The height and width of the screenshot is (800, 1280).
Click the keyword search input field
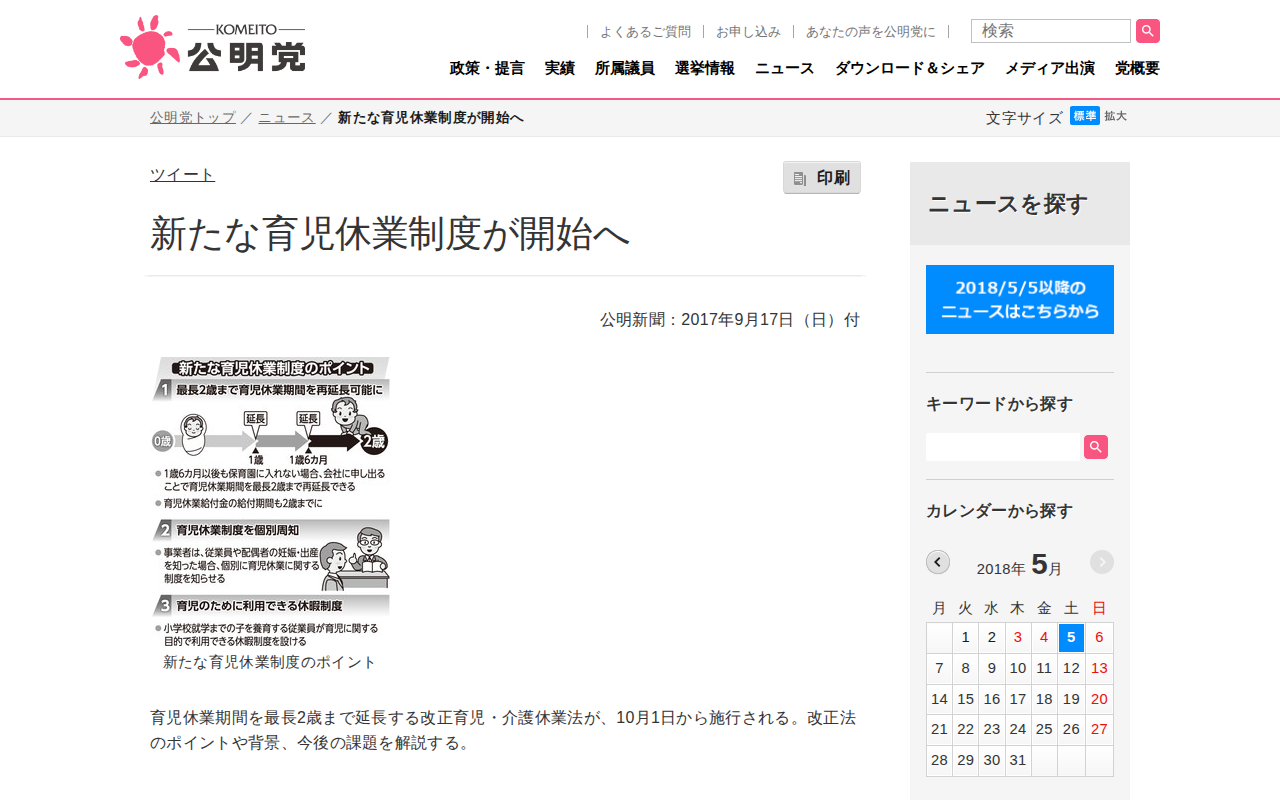tap(1005, 447)
